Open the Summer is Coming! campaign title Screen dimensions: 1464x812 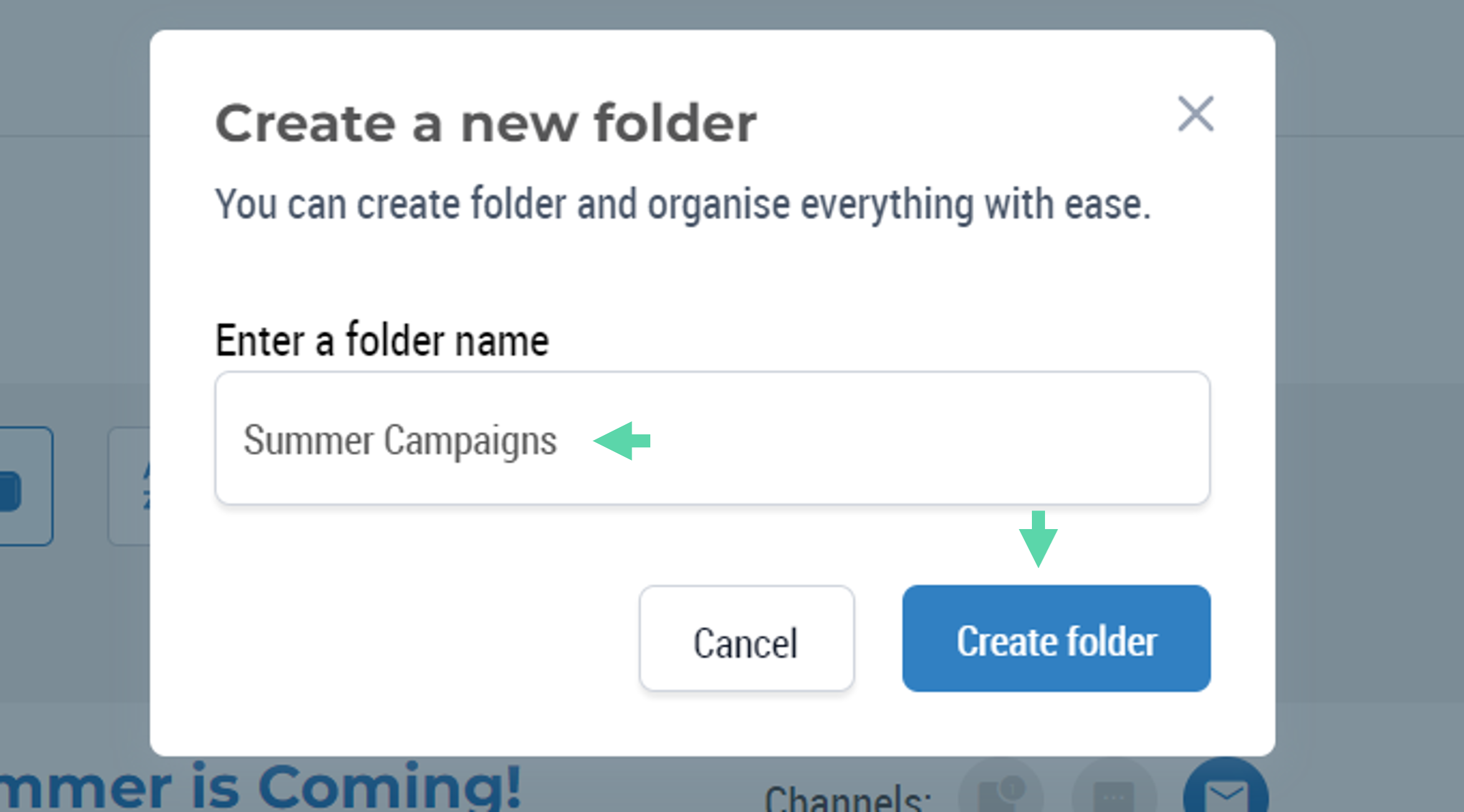pos(261,786)
